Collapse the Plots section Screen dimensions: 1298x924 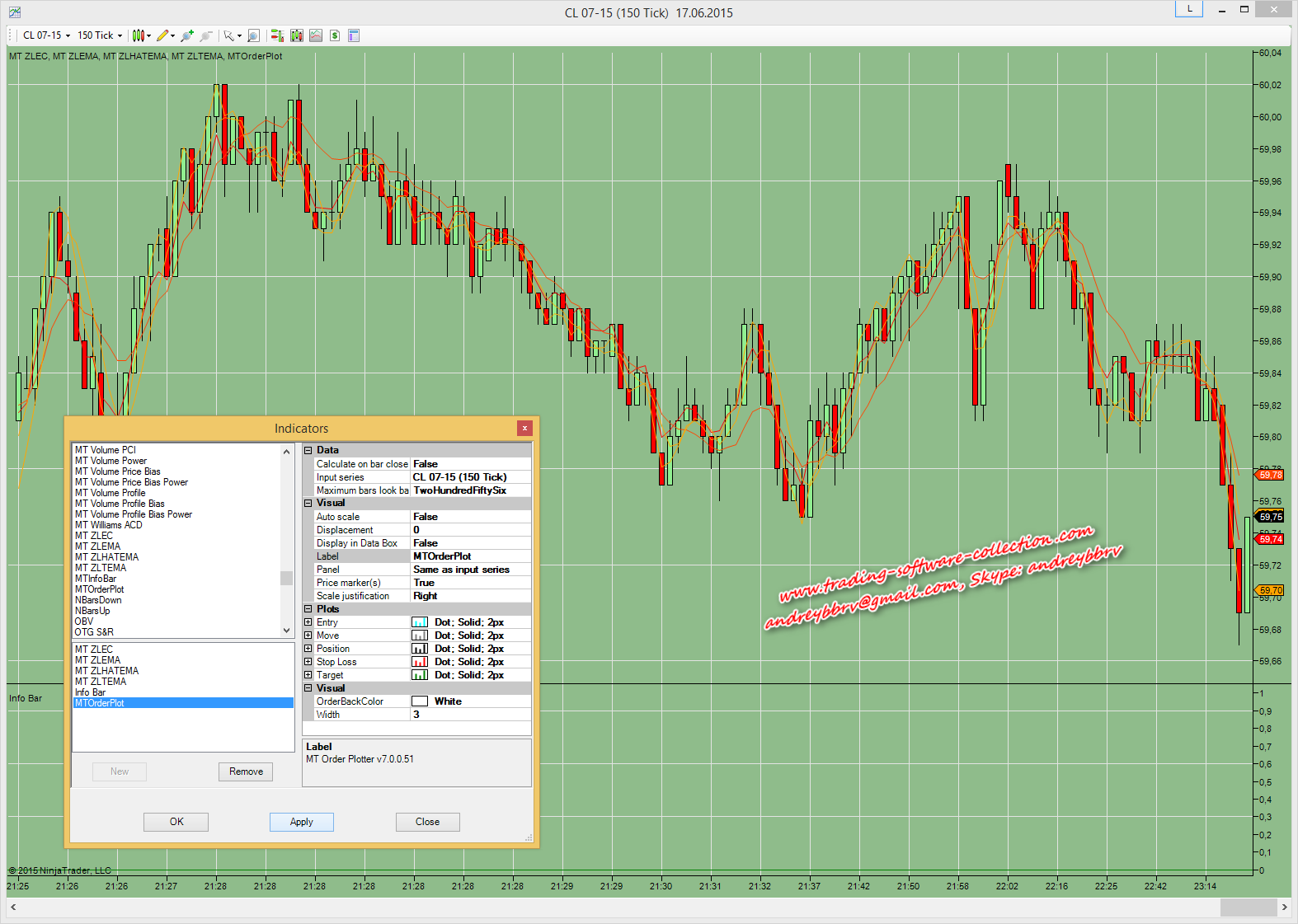[x=308, y=609]
